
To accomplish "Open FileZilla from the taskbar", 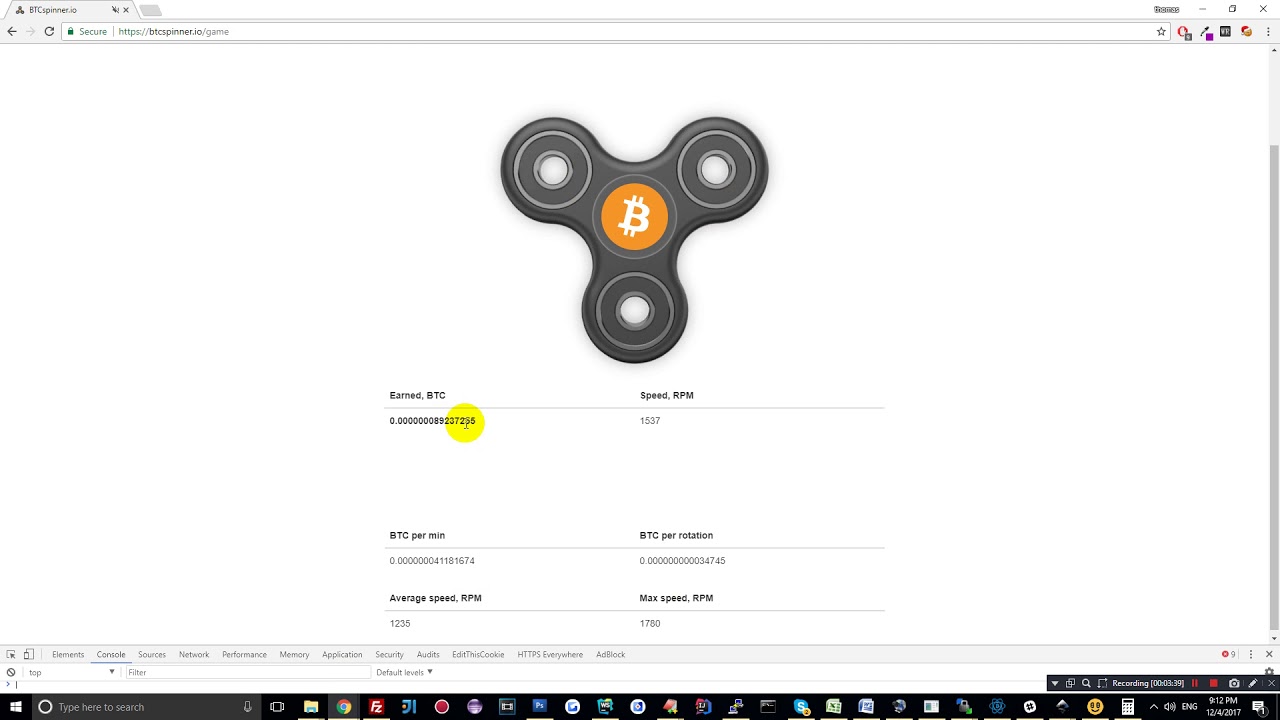I will click(376, 707).
